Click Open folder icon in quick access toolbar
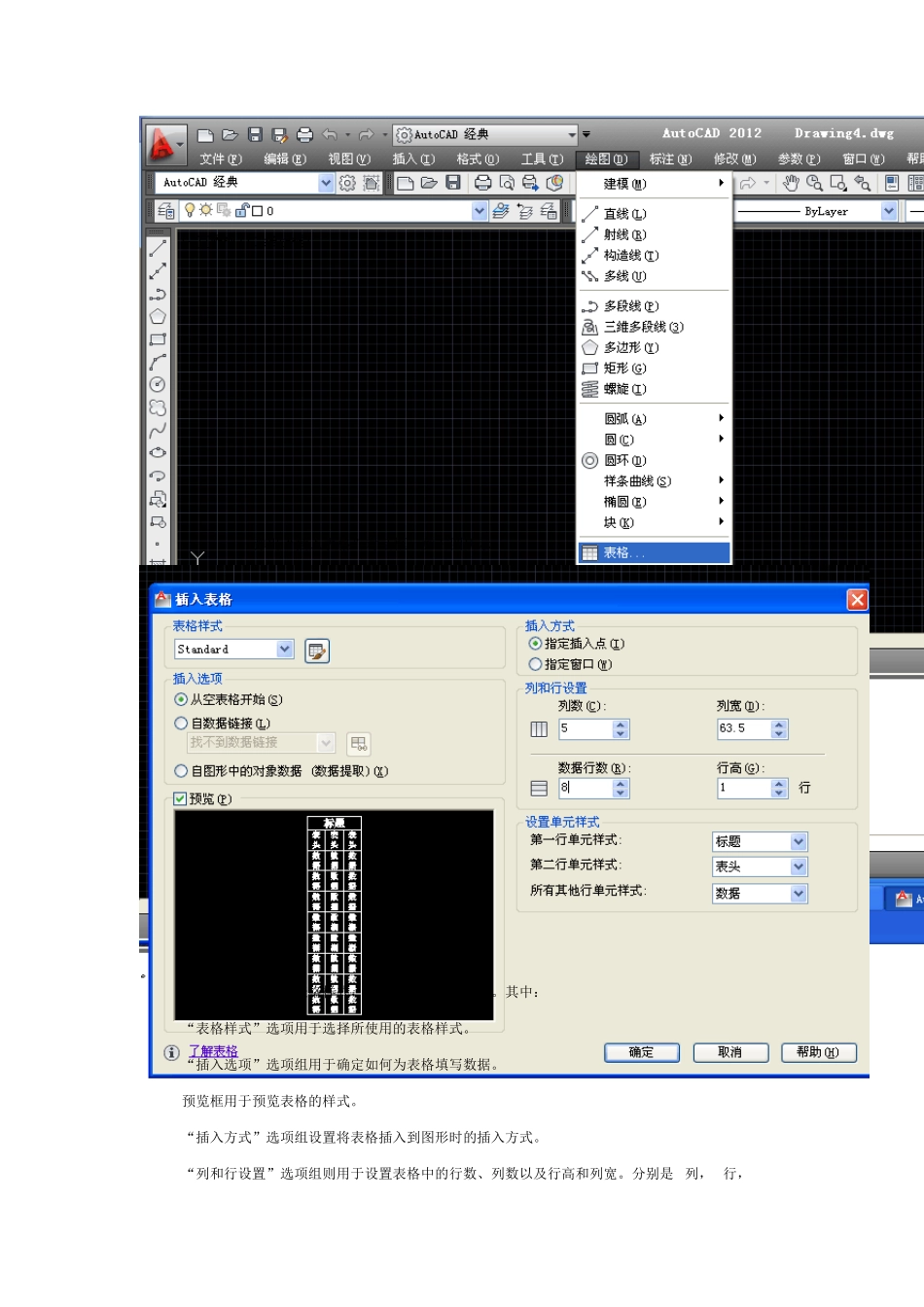Screen dimensions: 924x1307 pos(230,135)
